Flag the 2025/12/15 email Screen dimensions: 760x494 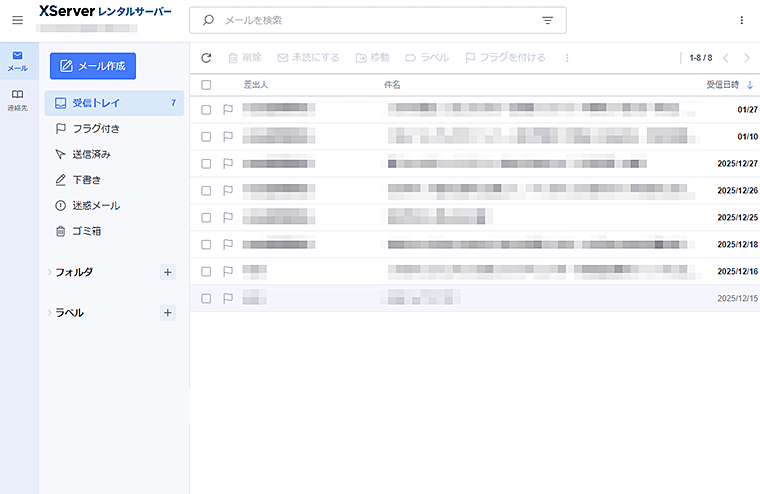[228, 298]
